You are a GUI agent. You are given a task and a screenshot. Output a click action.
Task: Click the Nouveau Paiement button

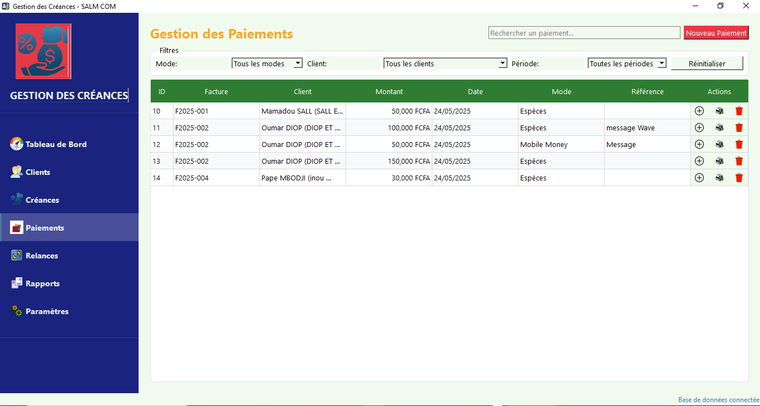[x=716, y=33]
